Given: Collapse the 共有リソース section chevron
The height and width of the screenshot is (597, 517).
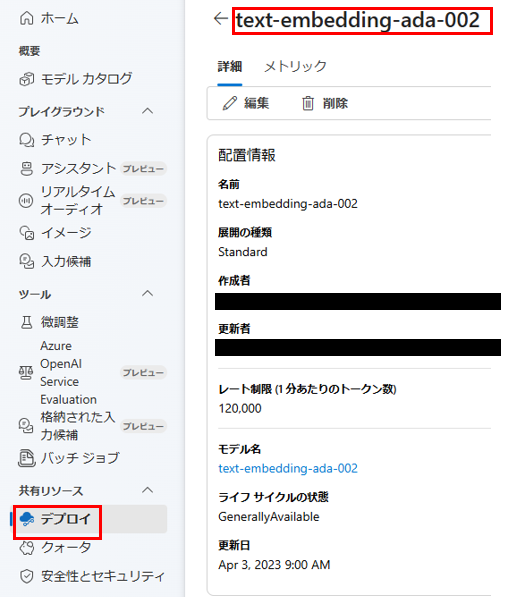Looking at the screenshot, I should point(148,490).
